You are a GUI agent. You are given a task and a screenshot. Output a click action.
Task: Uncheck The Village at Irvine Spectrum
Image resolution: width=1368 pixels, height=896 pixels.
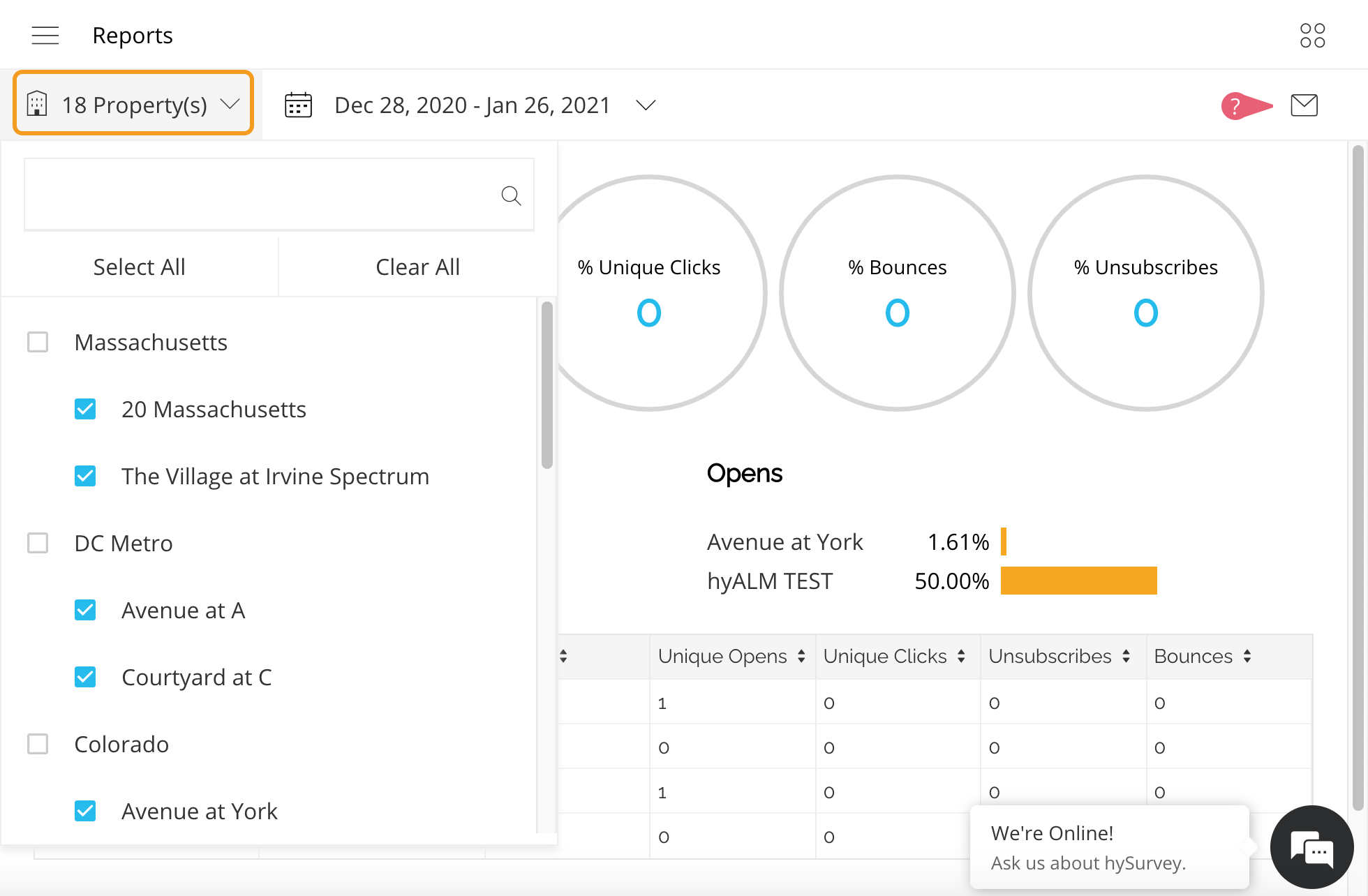click(85, 476)
